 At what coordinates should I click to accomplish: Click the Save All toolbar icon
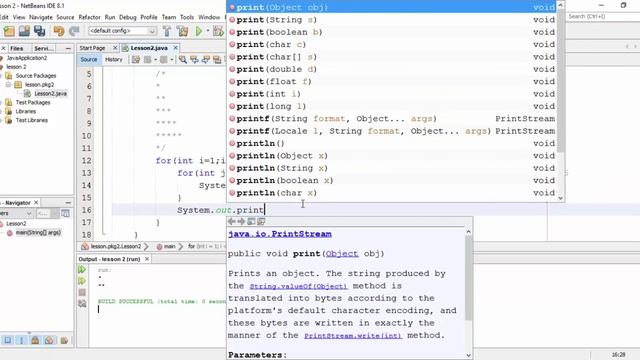(40, 31)
